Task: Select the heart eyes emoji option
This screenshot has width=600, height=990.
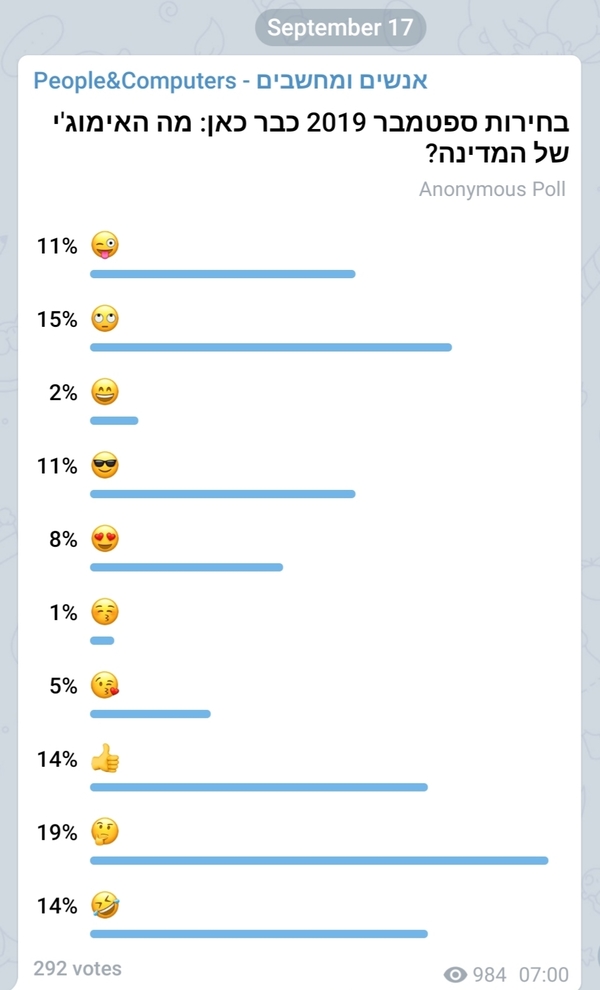Action: (105, 539)
